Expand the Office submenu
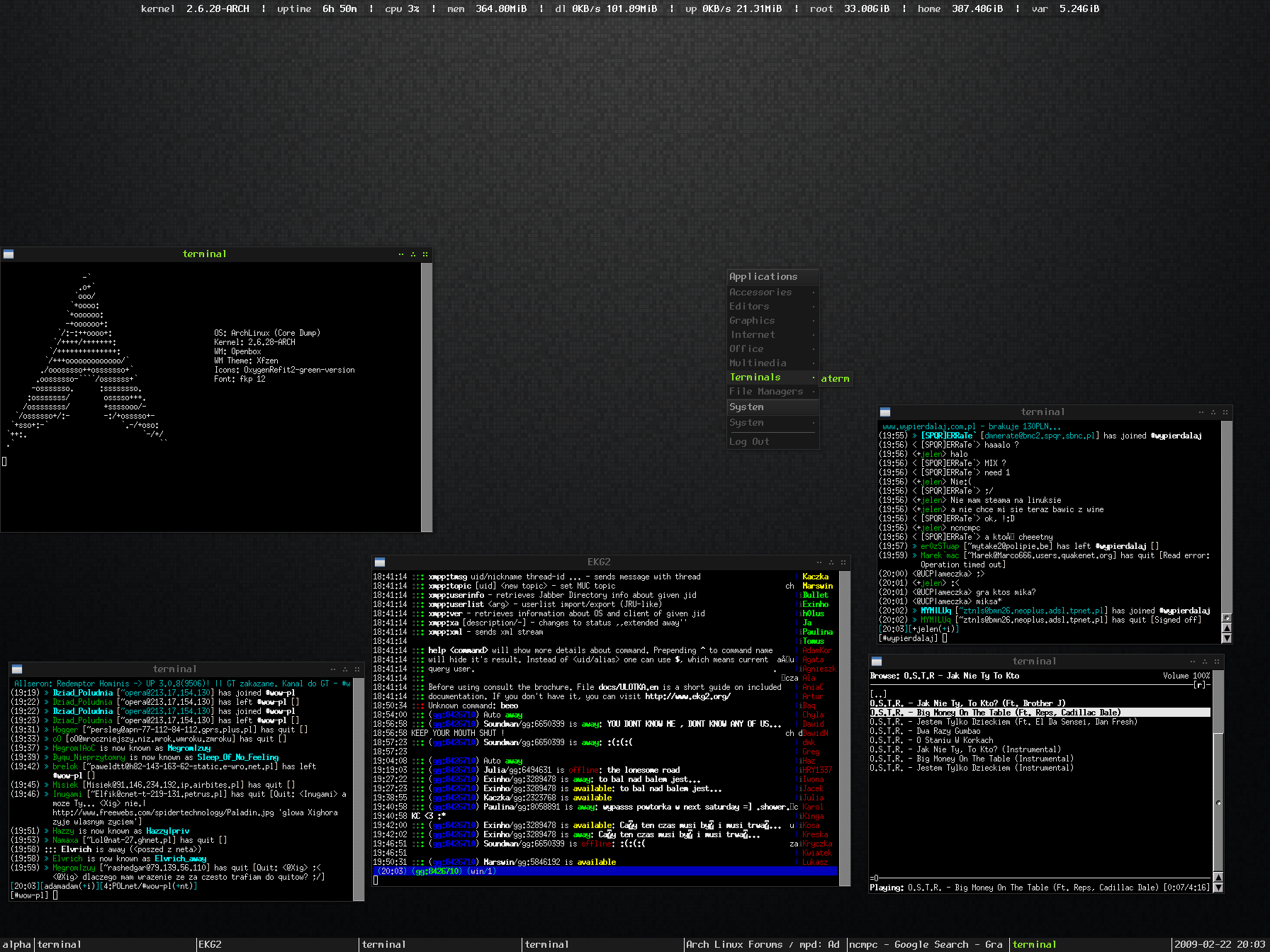1270x952 pixels. pyautogui.click(x=773, y=349)
